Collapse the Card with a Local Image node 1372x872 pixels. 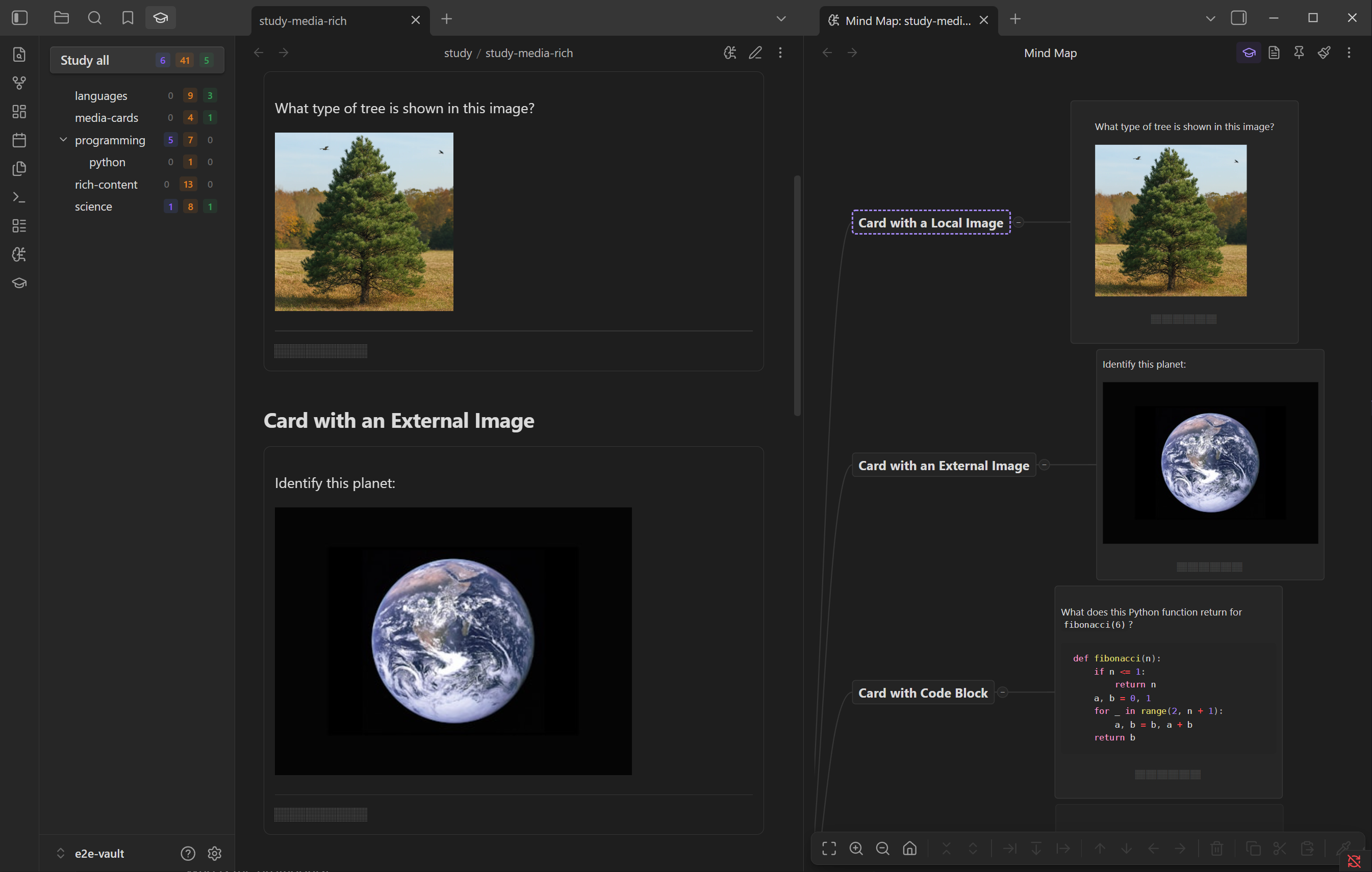pos(1019,222)
